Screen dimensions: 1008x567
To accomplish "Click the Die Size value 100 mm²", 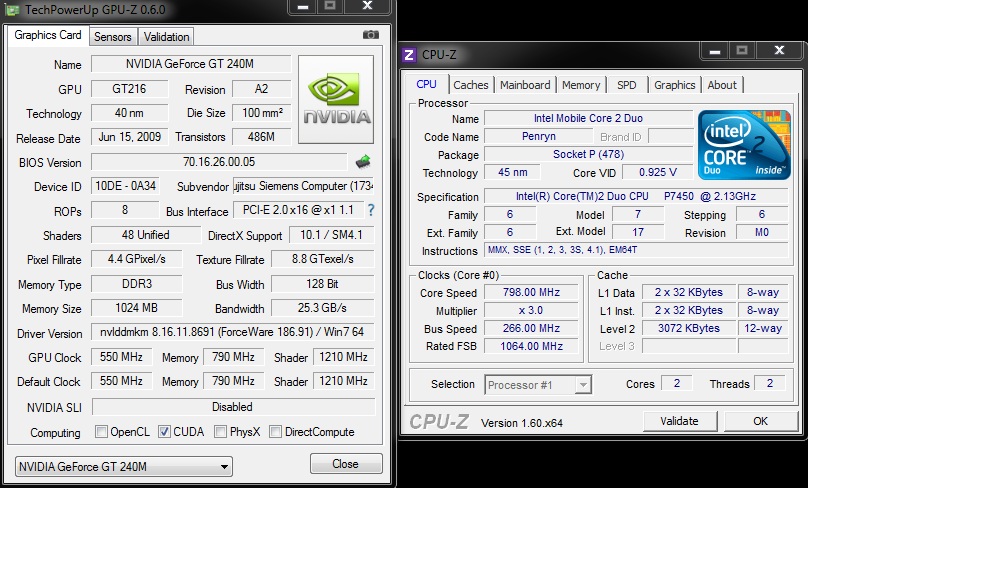I will point(261,112).
